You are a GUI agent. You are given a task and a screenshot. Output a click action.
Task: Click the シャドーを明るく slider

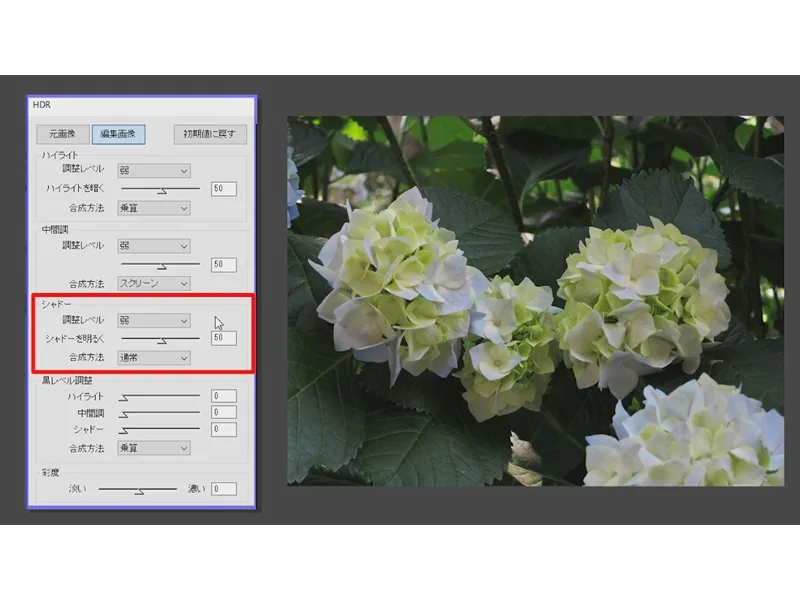pyautogui.click(x=160, y=339)
